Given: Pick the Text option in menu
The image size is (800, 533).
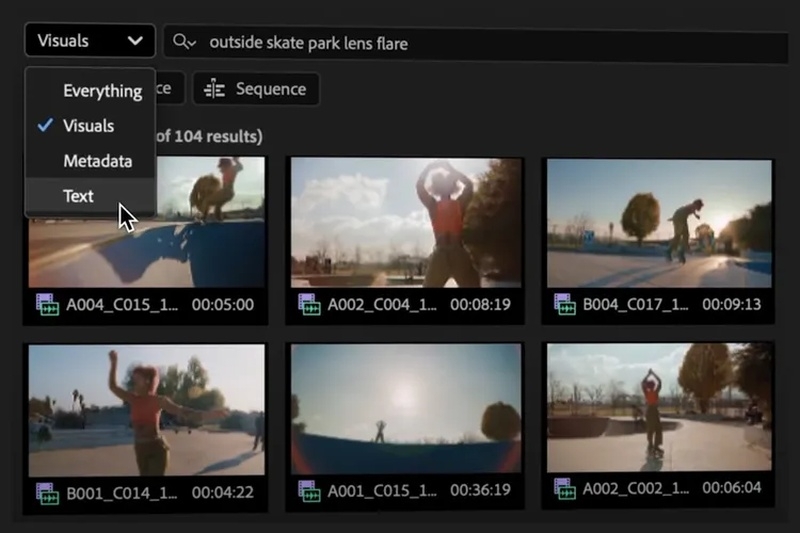Looking at the screenshot, I should (x=78, y=196).
